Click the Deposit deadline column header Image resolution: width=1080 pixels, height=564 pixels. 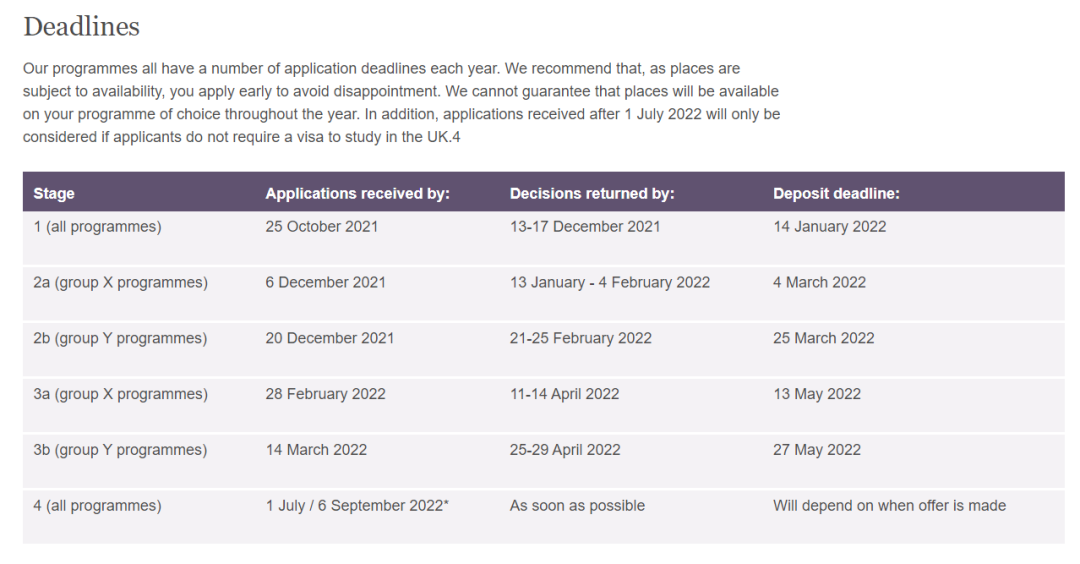coord(836,194)
